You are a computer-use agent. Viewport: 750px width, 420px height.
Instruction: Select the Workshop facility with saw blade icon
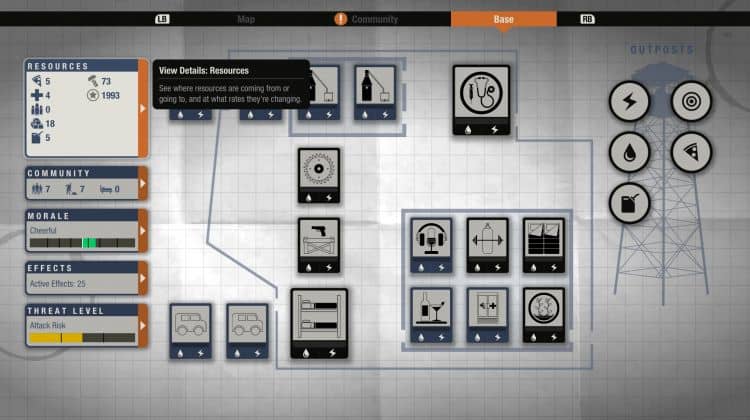point(319,176)
